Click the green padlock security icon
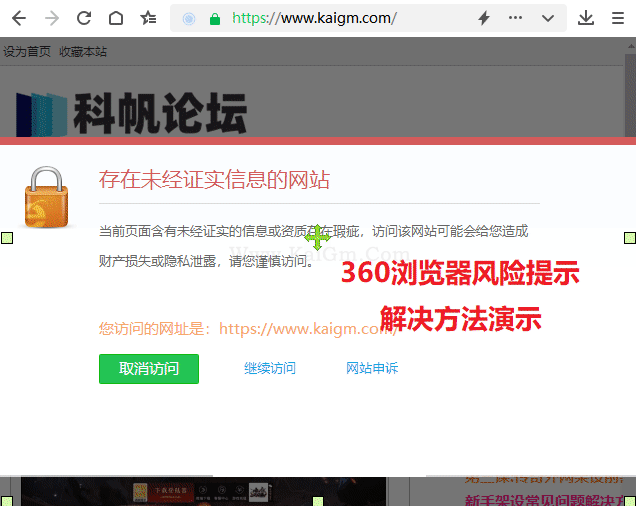 215,19
